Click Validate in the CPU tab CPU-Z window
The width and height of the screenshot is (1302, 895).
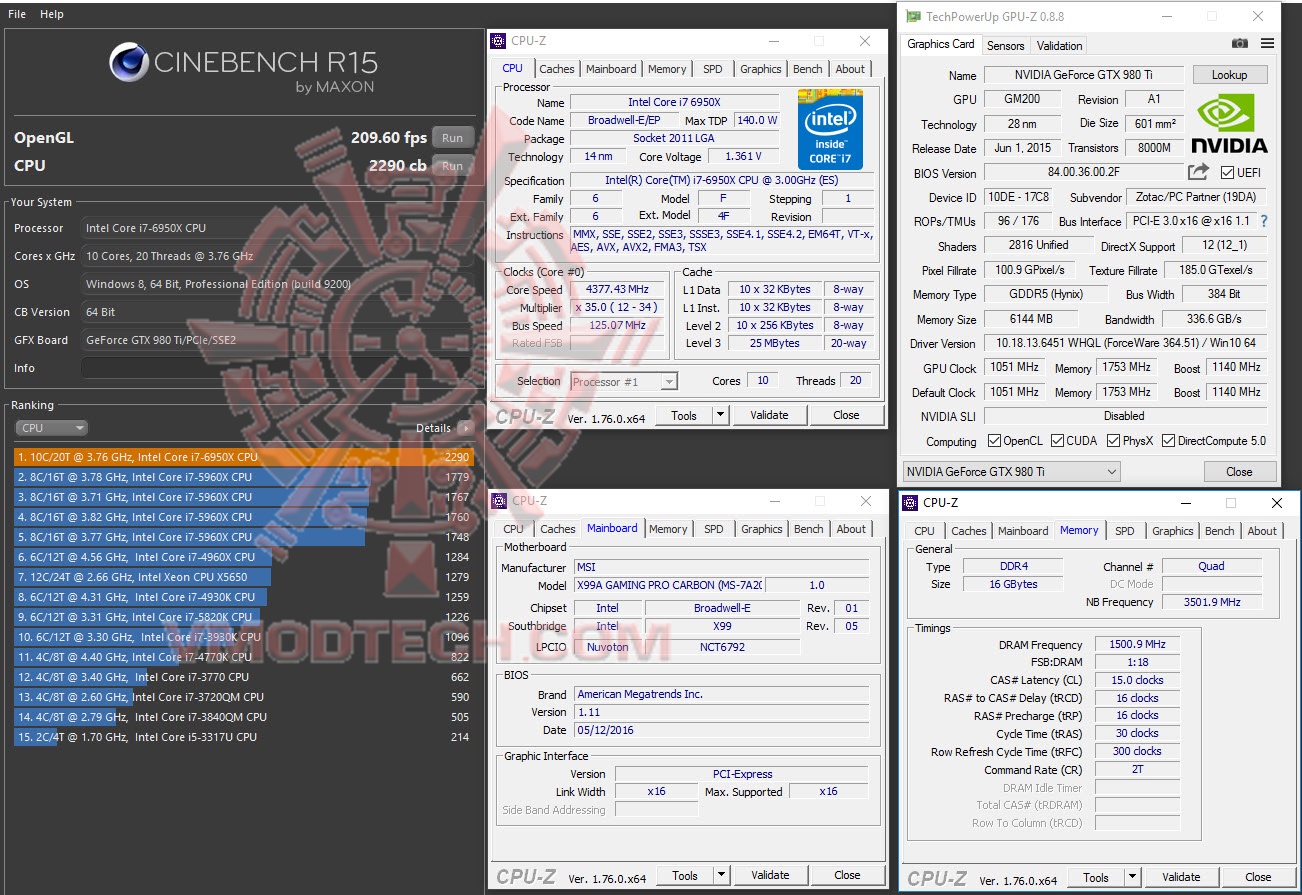tap(769, 415)
